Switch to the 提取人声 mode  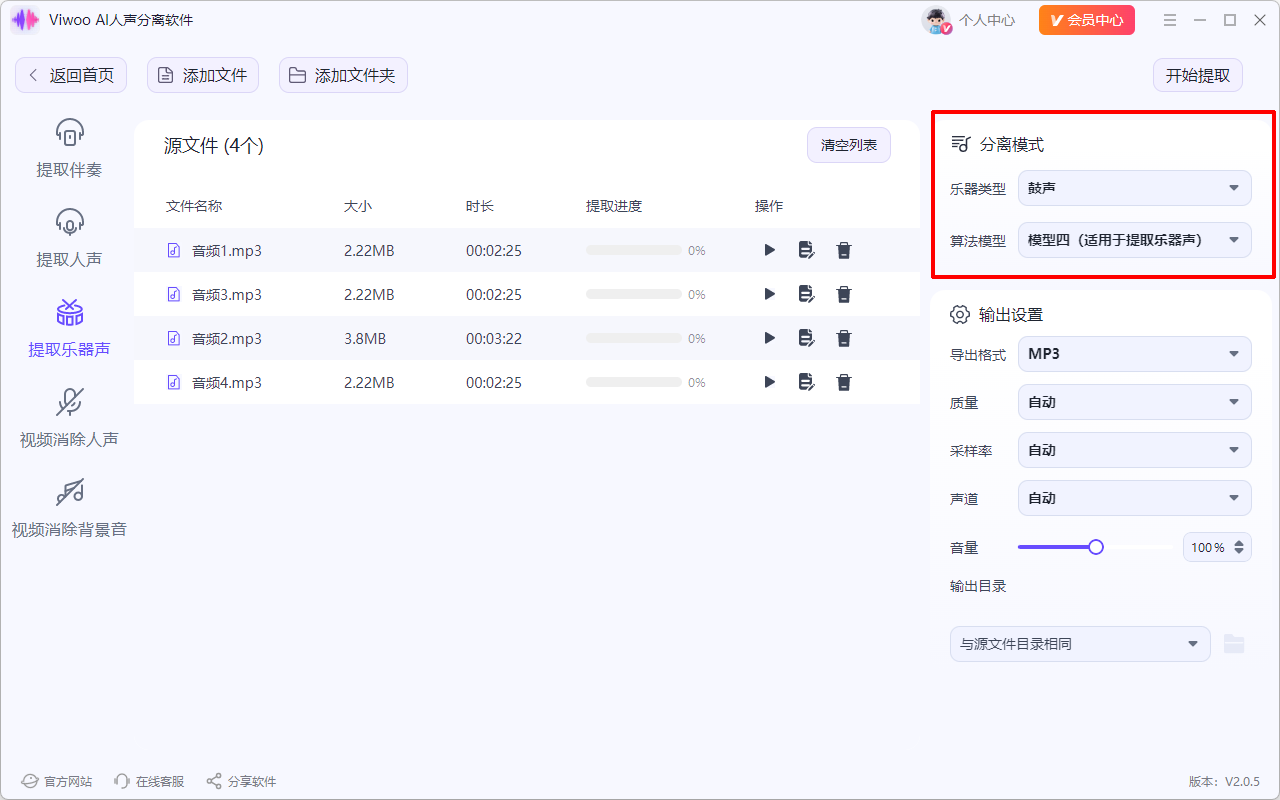click(x=69, y=239)
